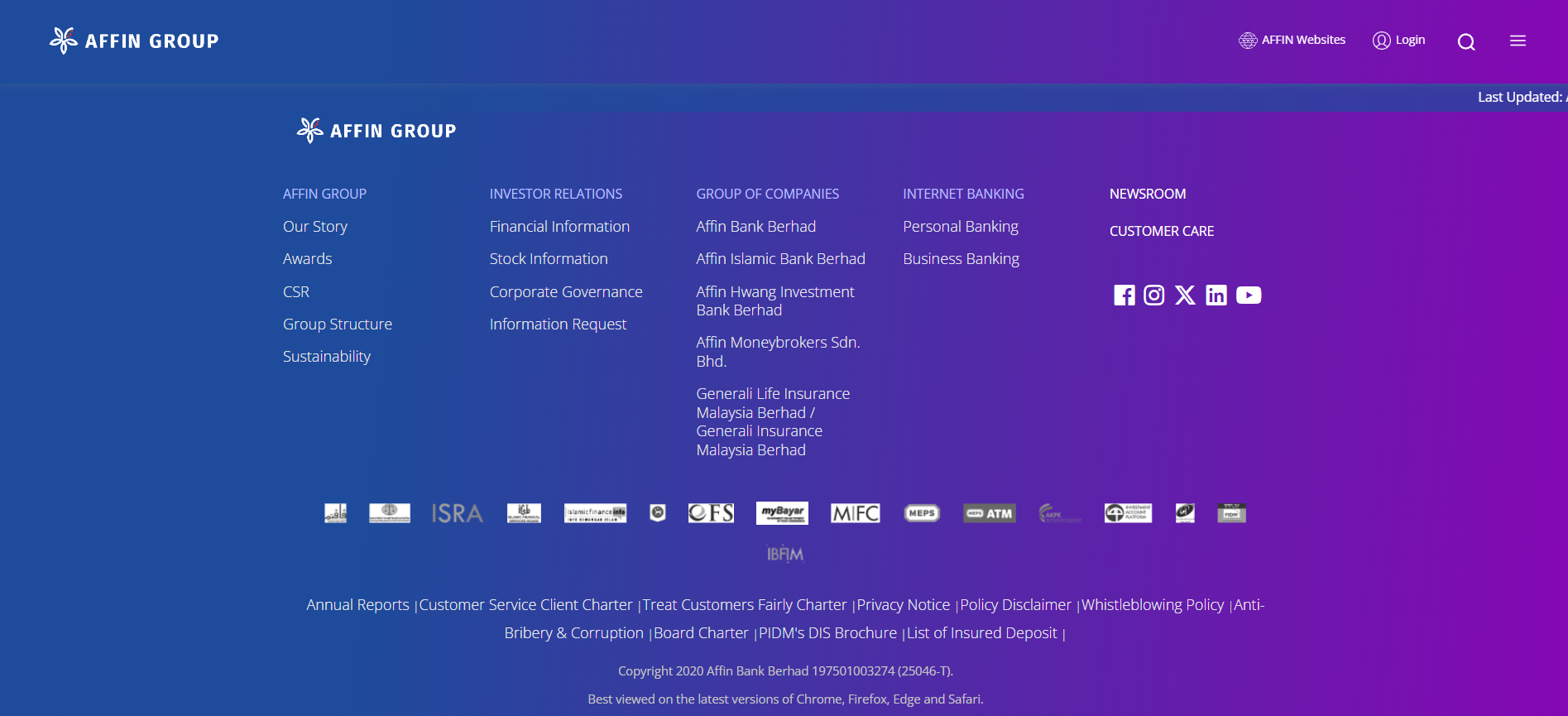Click the OFS logo
Image resolution: width=1568 pixels, height=716 pixels.
pyautogui.click(x=711, y=513)
